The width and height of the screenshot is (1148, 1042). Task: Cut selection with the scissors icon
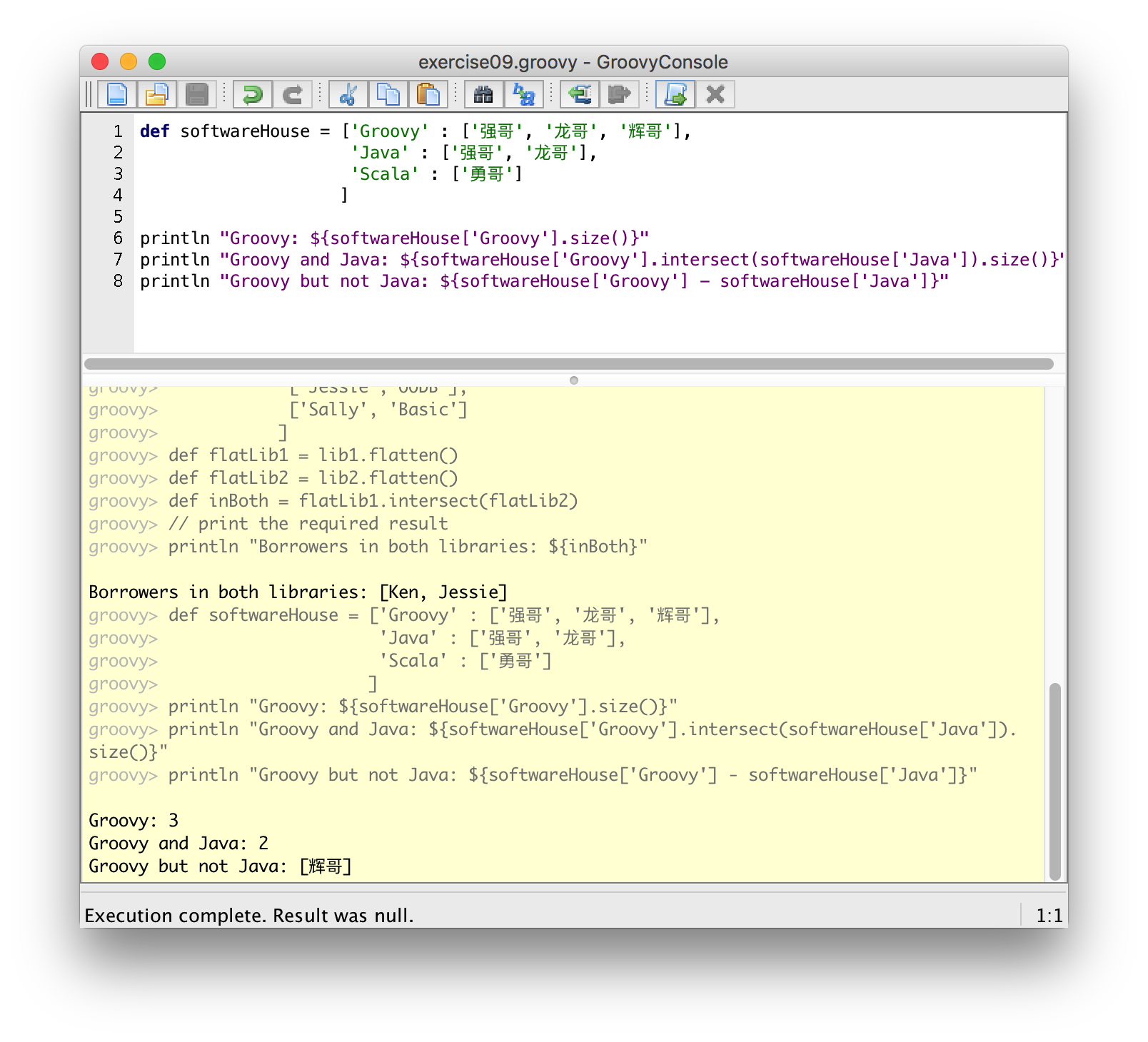348,94
